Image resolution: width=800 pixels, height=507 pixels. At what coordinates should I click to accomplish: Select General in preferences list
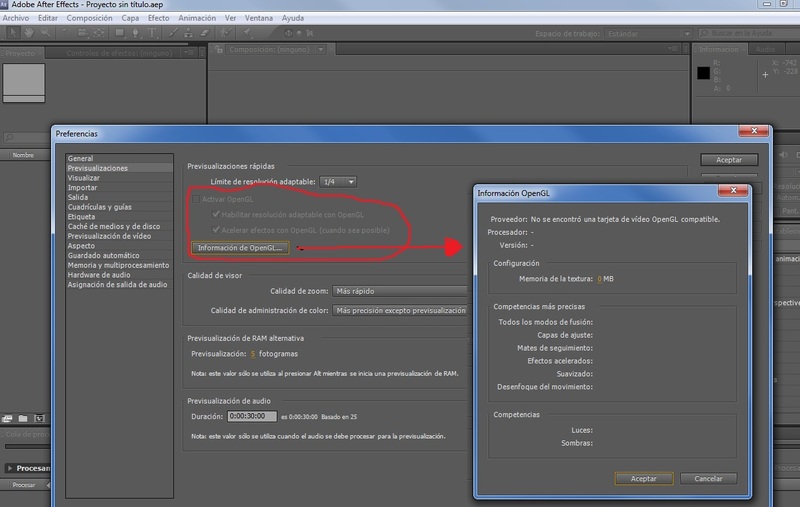point(119,159)
